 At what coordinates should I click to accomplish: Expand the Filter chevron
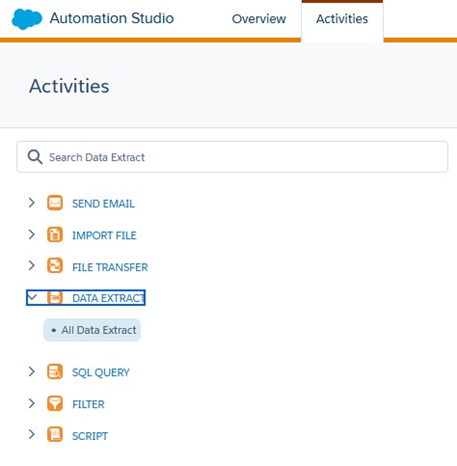click(x=32, y=403)
